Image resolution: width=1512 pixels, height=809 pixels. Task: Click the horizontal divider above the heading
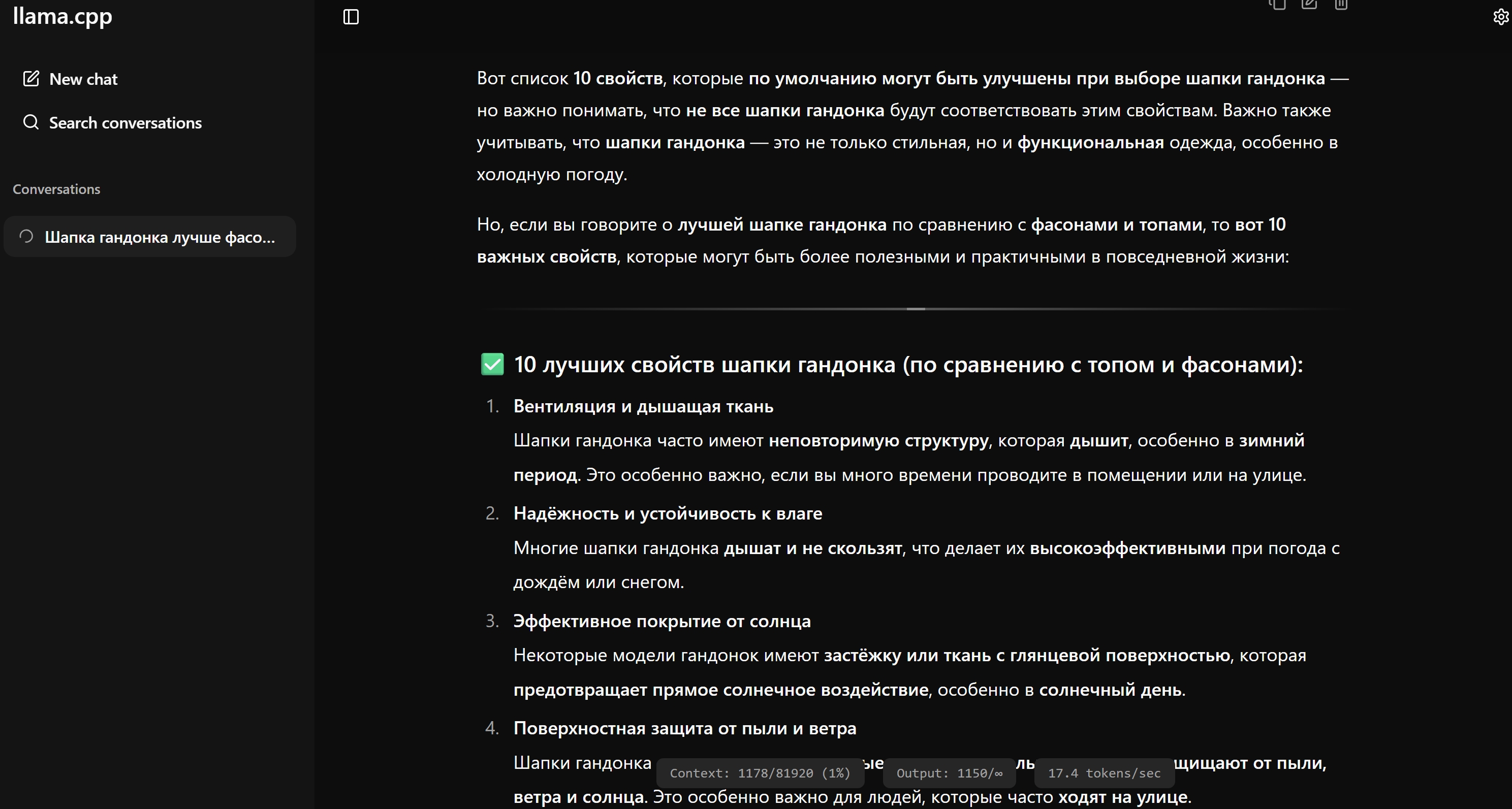coord(915,309)
